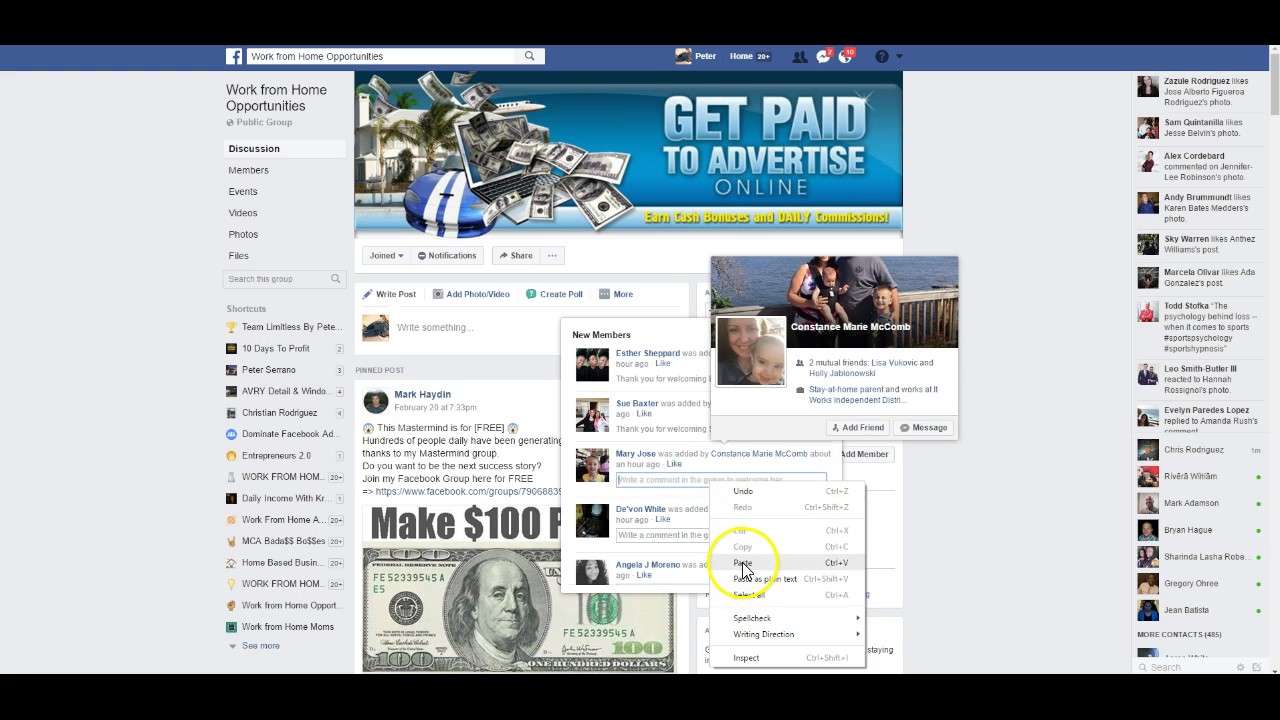Open the Joined dropdown button
Image resolution: width=1280 pixels, height=720 pixels.
click(x=386, y=256)
